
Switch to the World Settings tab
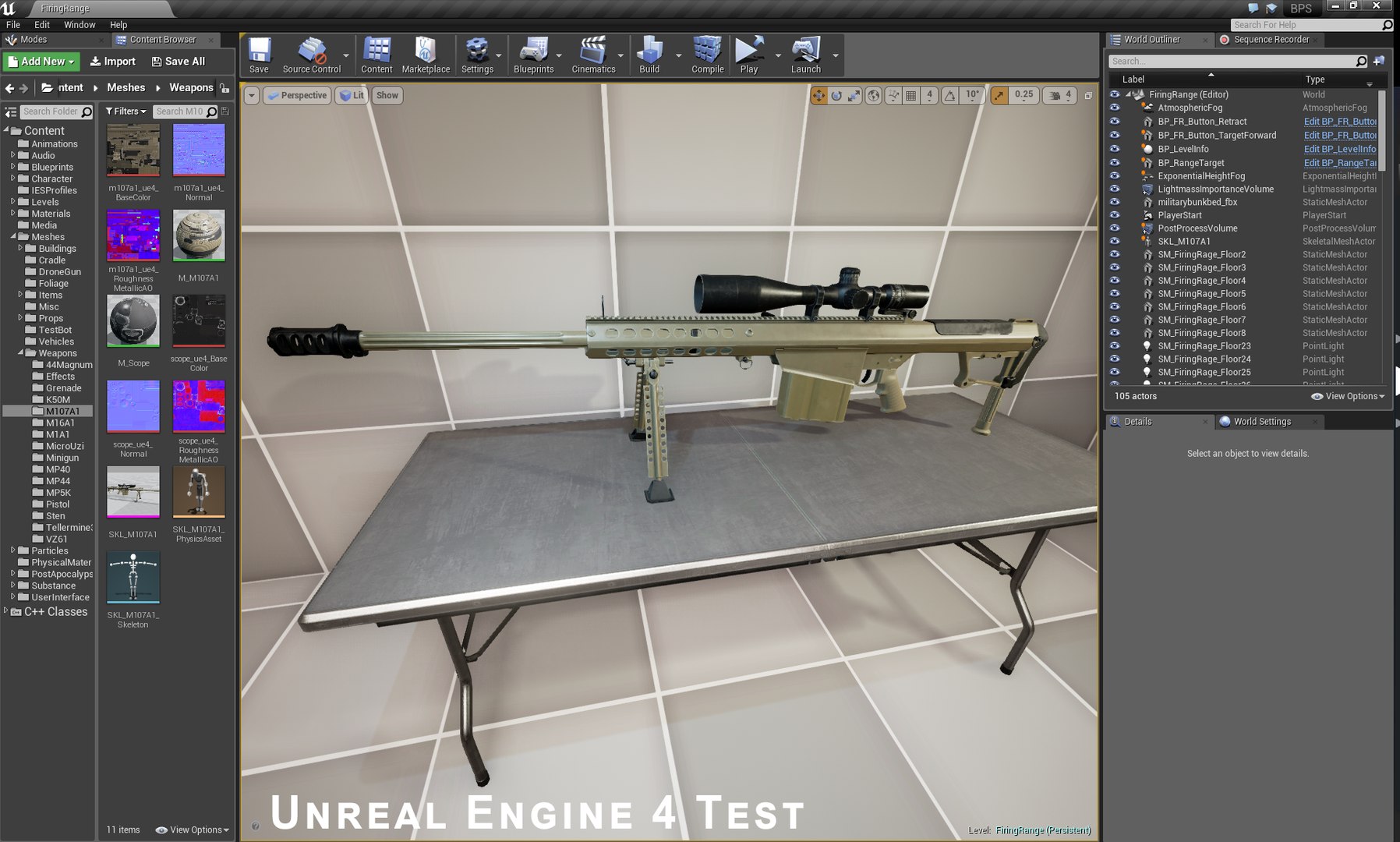(1262, 422)
